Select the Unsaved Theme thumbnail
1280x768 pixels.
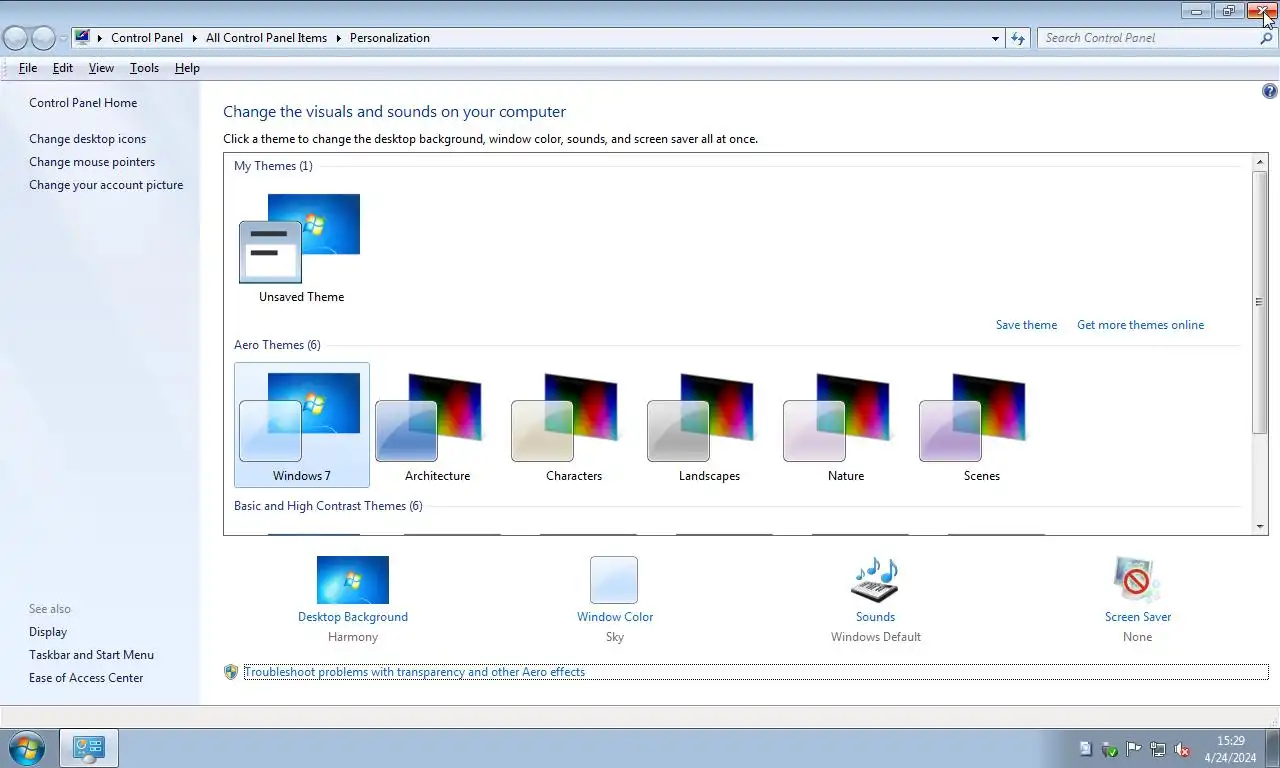click(301, 249)
